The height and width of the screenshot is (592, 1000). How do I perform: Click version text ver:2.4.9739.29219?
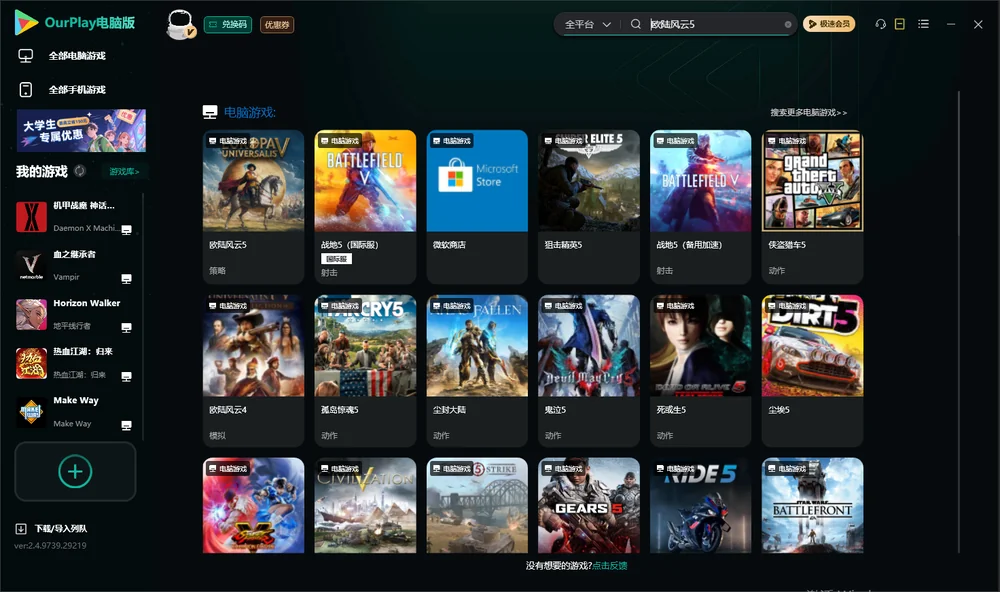pyautogui.click(x=50, y=545)
